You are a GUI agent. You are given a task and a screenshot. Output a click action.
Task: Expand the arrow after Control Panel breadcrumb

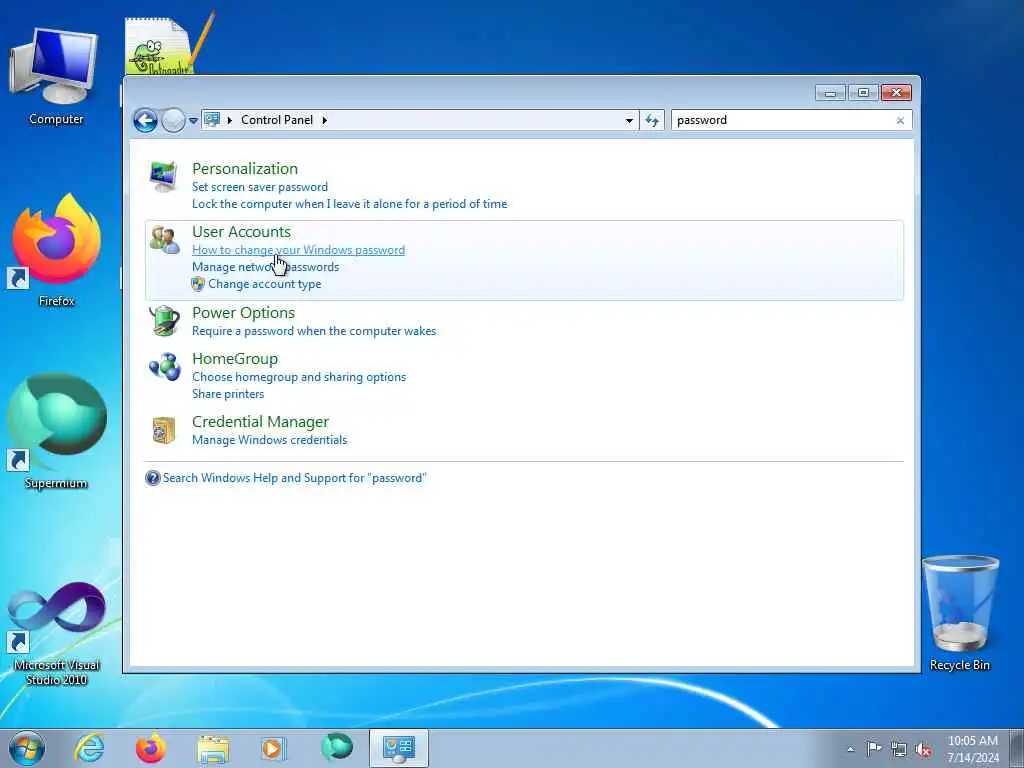tap(324, 120)
